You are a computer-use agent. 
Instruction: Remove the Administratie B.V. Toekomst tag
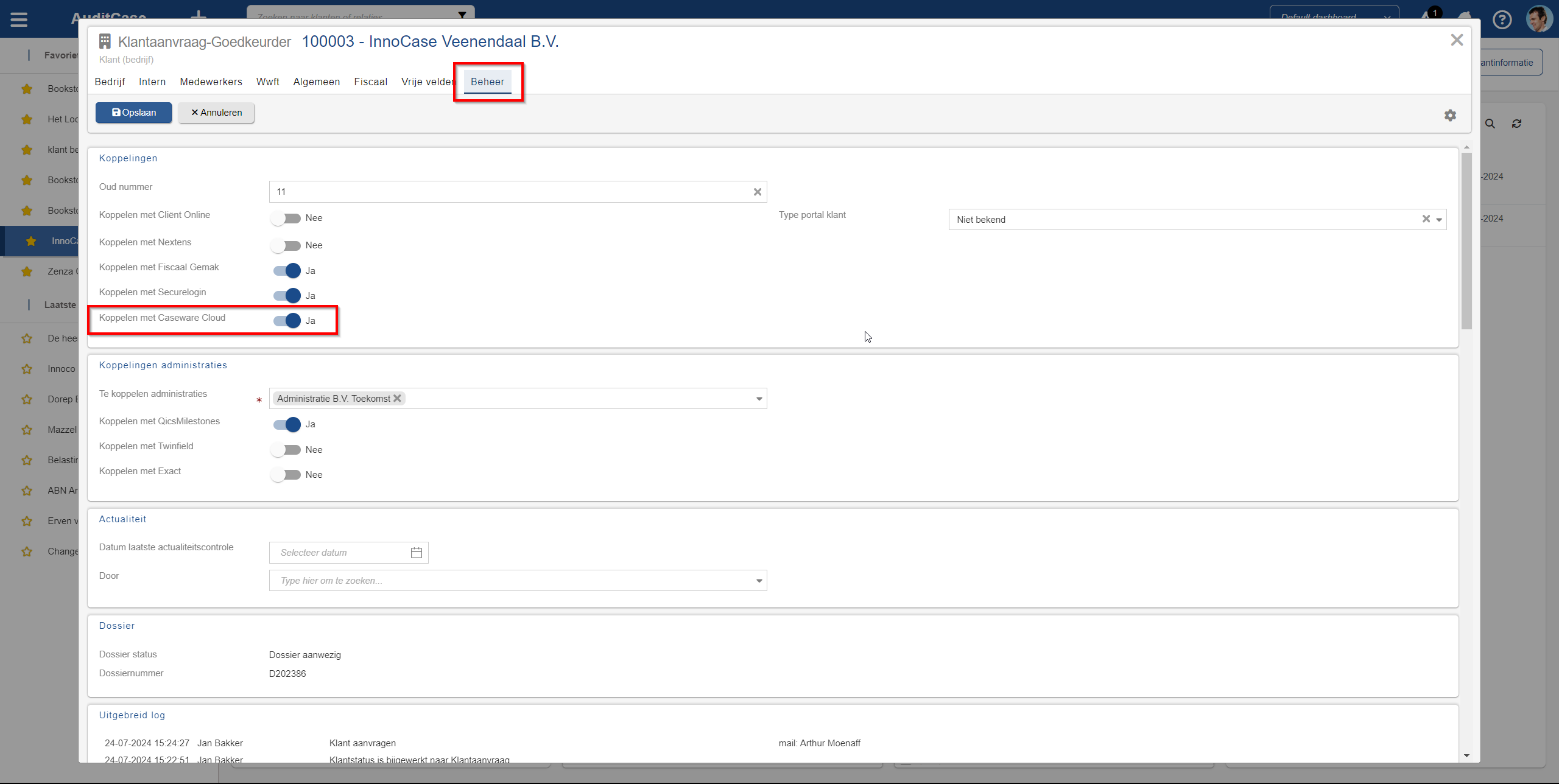pyautogui.click(x=397, y=398)
